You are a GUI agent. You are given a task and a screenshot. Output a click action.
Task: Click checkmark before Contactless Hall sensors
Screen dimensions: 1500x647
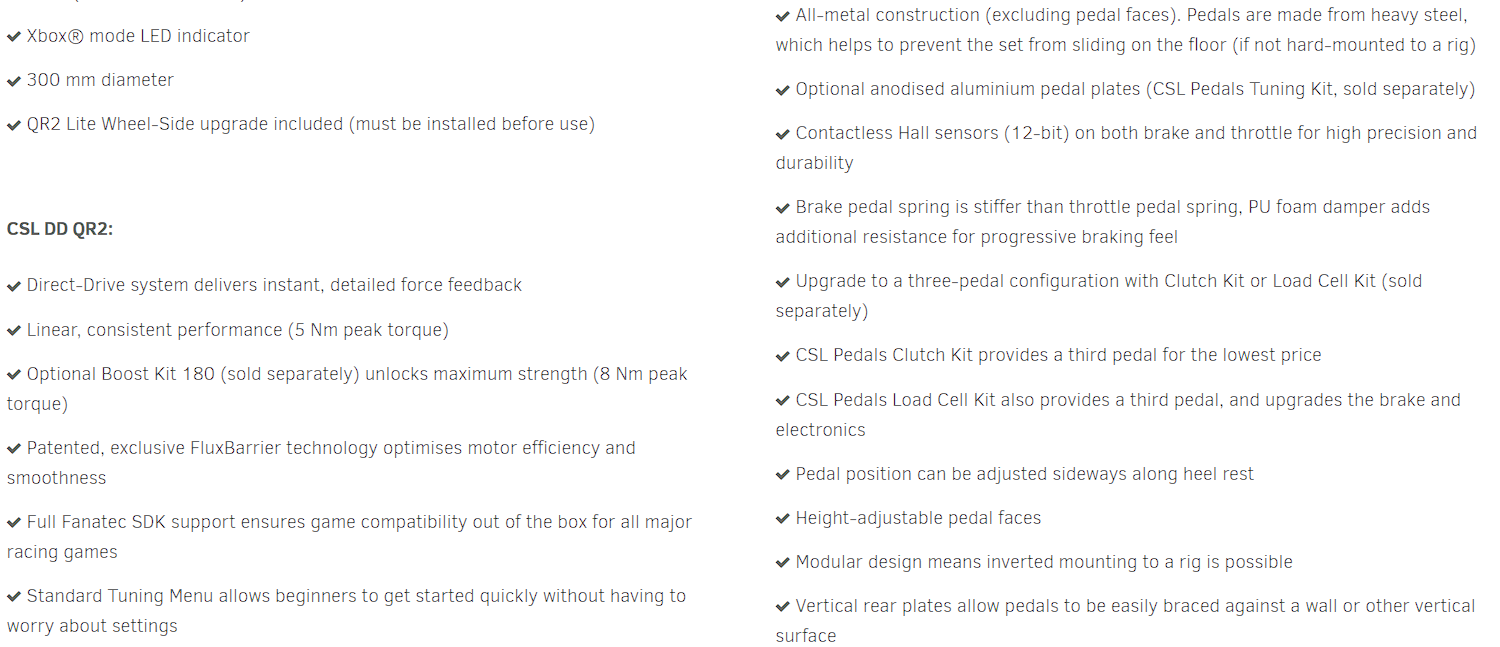pyautogui.click(x=783, y=134)
